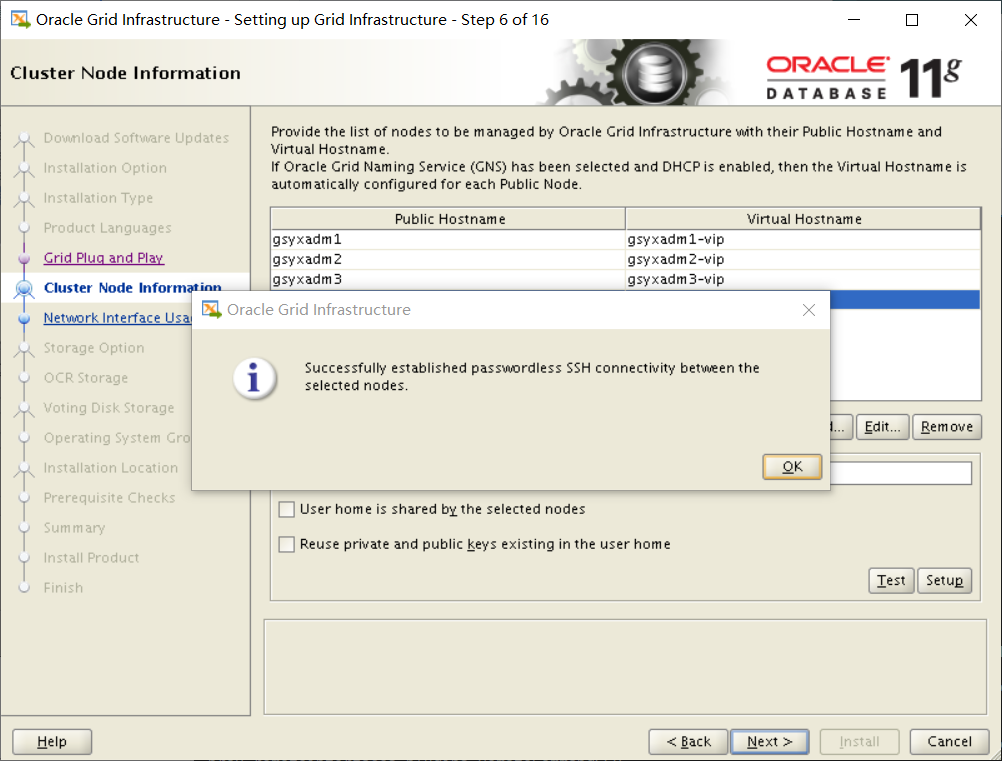Open installer Help

tap(52, 741)
